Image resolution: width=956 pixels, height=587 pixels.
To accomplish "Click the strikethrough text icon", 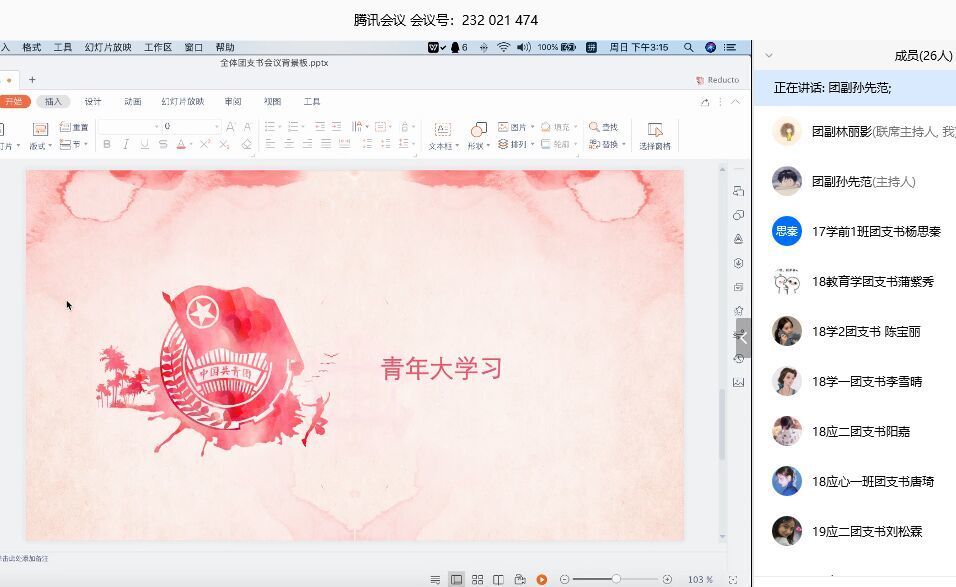I will tap(162, 145).
